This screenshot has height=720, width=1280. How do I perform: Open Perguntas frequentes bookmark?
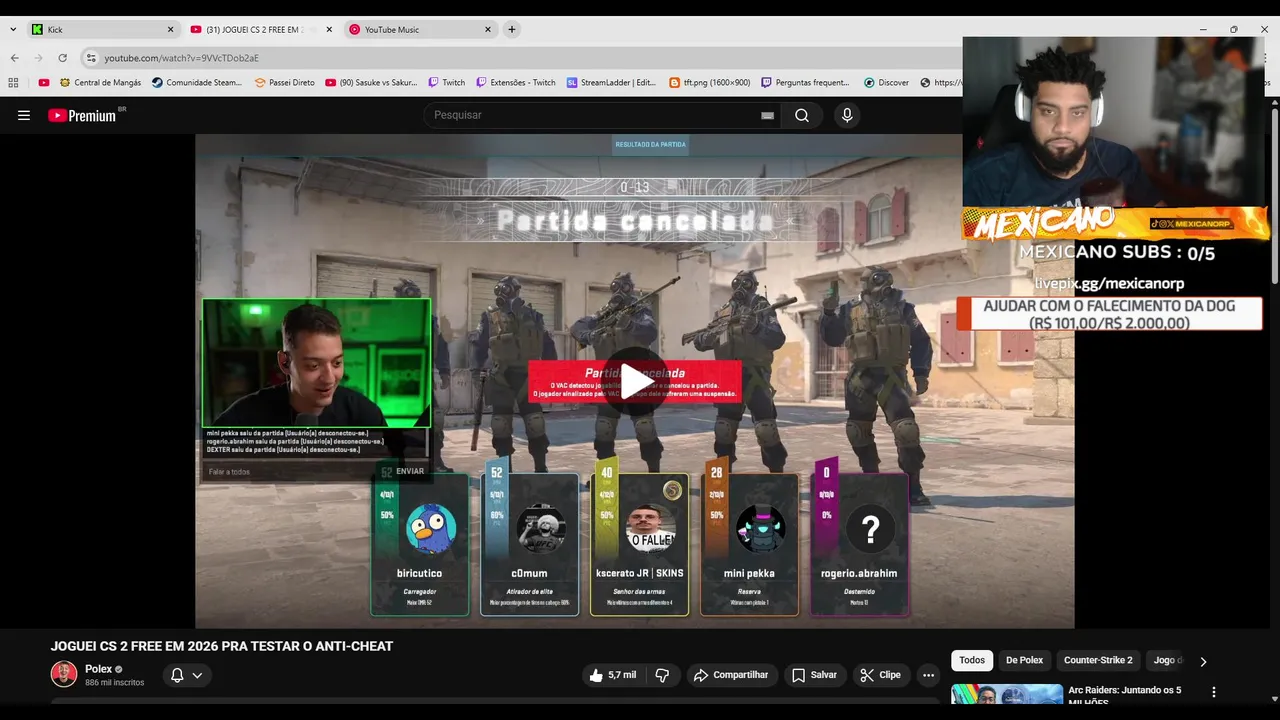805,83
